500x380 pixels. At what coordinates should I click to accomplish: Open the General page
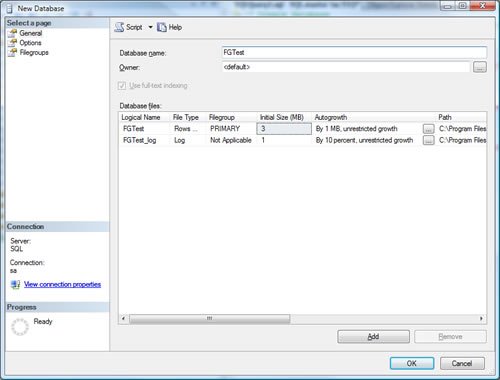[31, 33]
